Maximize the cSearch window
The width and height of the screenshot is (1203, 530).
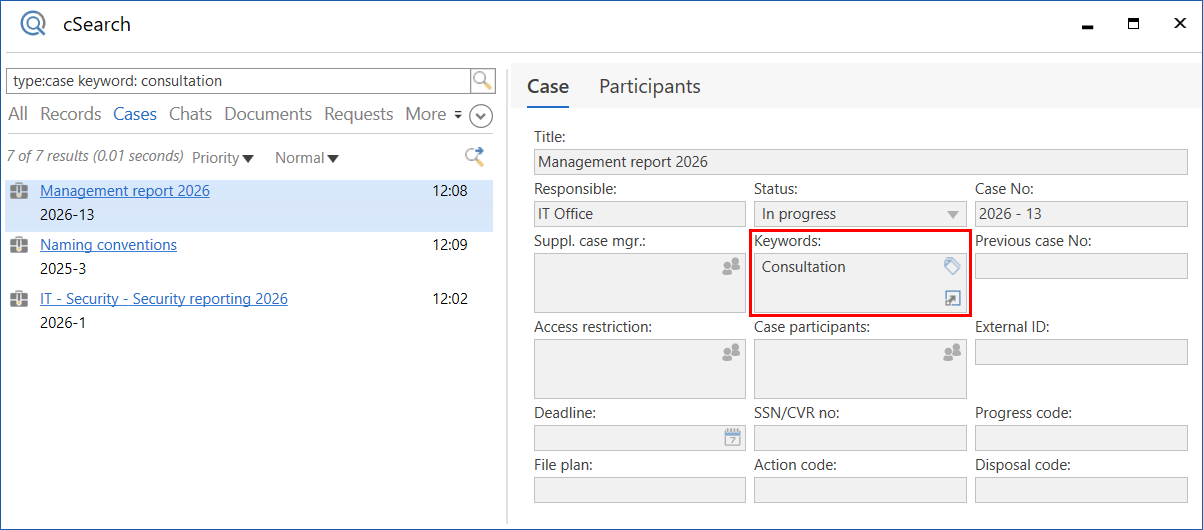coord(1133,24)
